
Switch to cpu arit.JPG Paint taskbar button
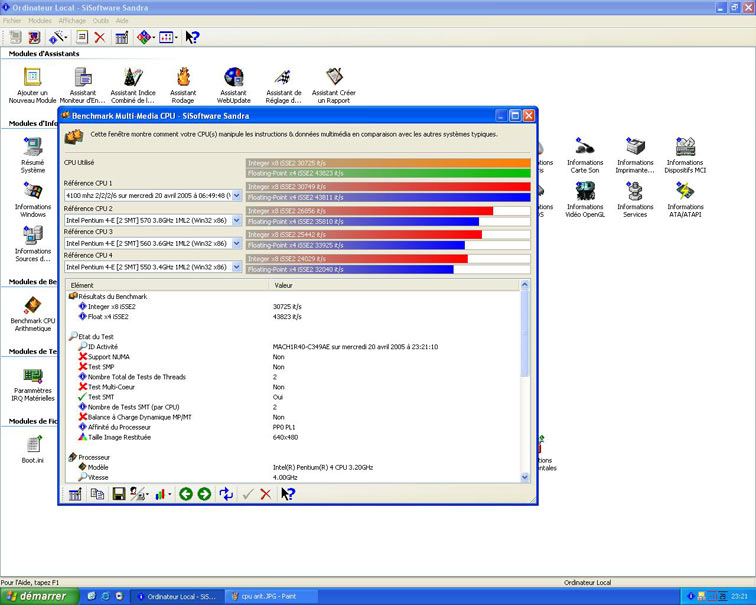(x=271, y=596)
